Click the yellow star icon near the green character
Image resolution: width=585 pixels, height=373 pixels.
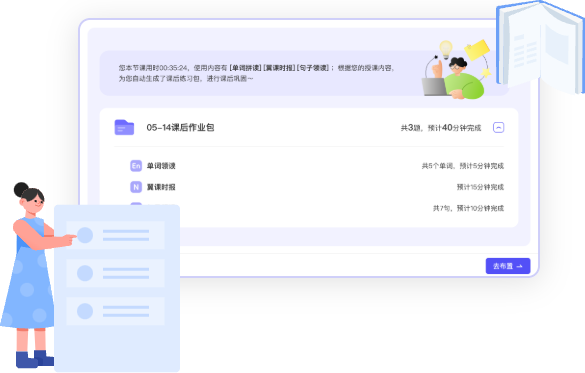(486, 72)
